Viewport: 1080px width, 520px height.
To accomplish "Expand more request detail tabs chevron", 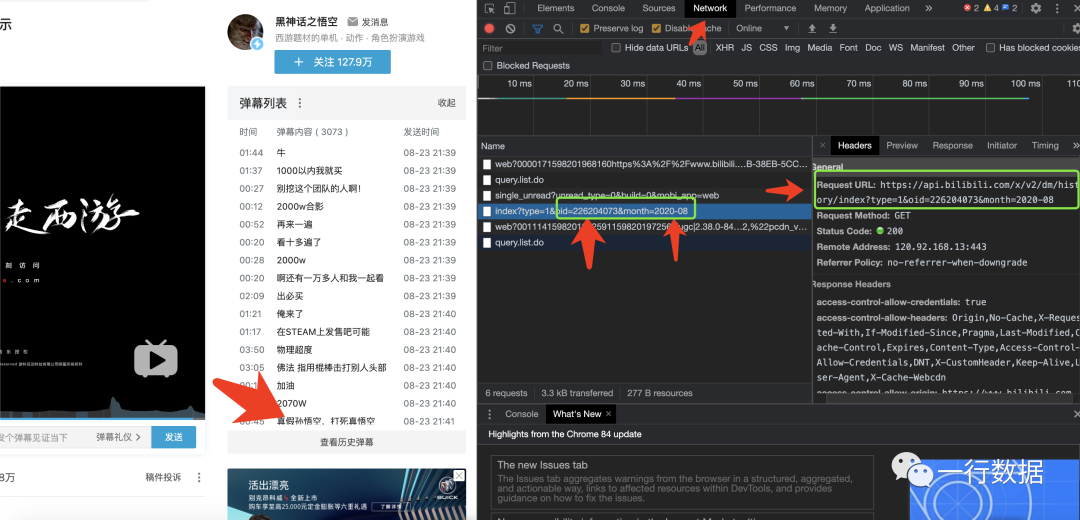I will 1076,145.
